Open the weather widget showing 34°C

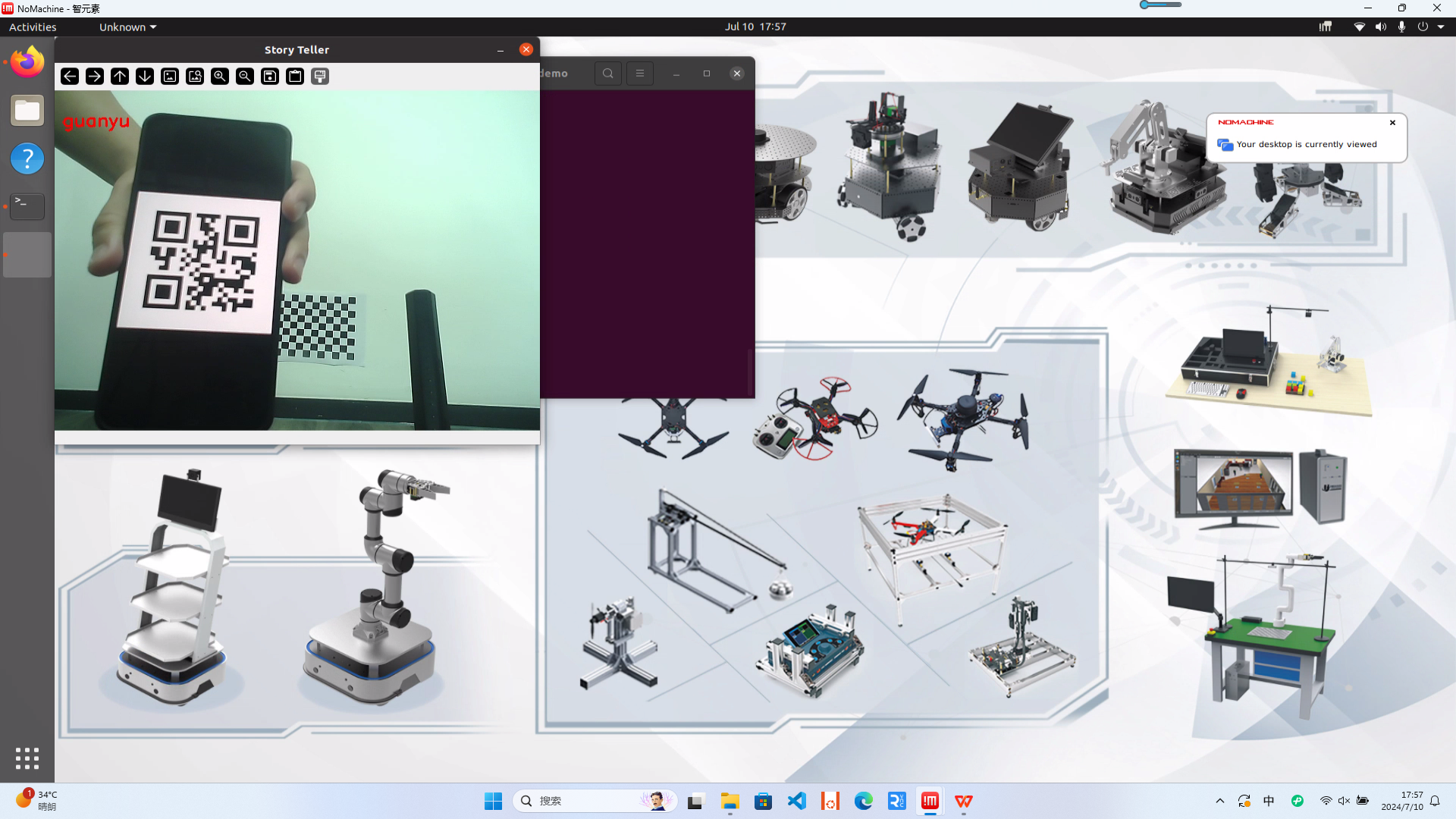coord(36,801)
